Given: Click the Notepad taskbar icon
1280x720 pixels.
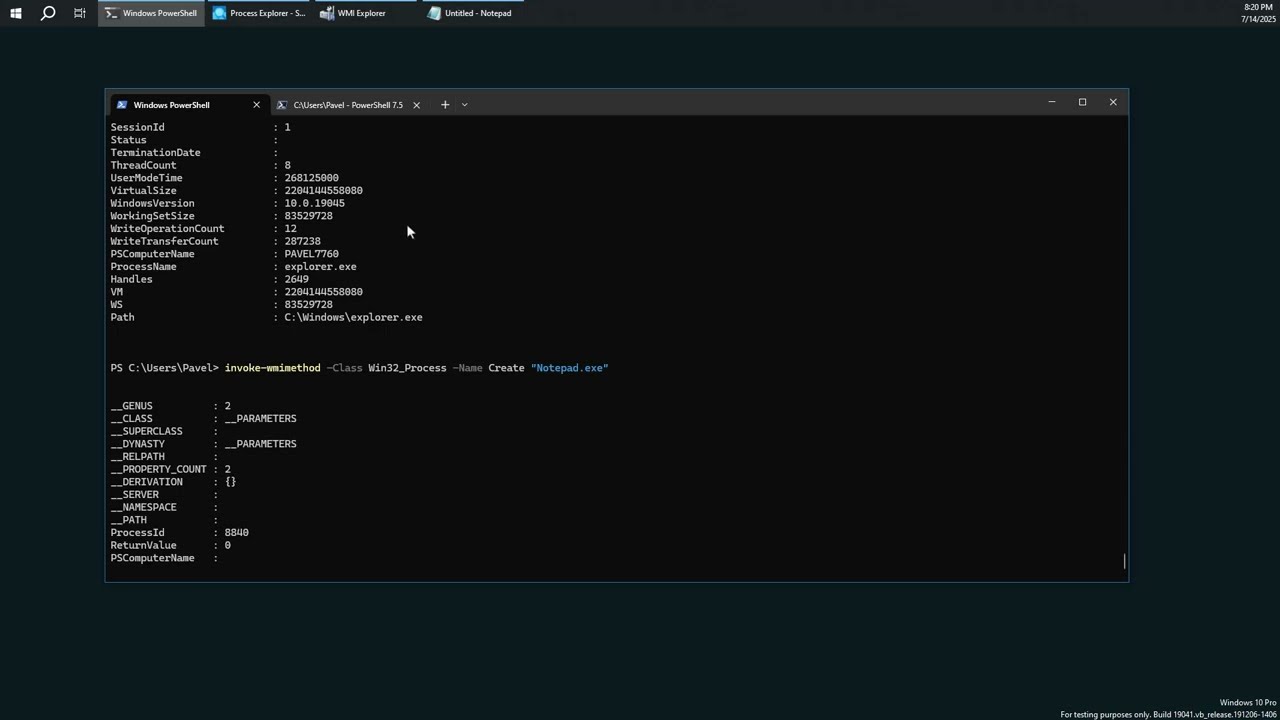Looking at the screenshot, I should (433, 13).
